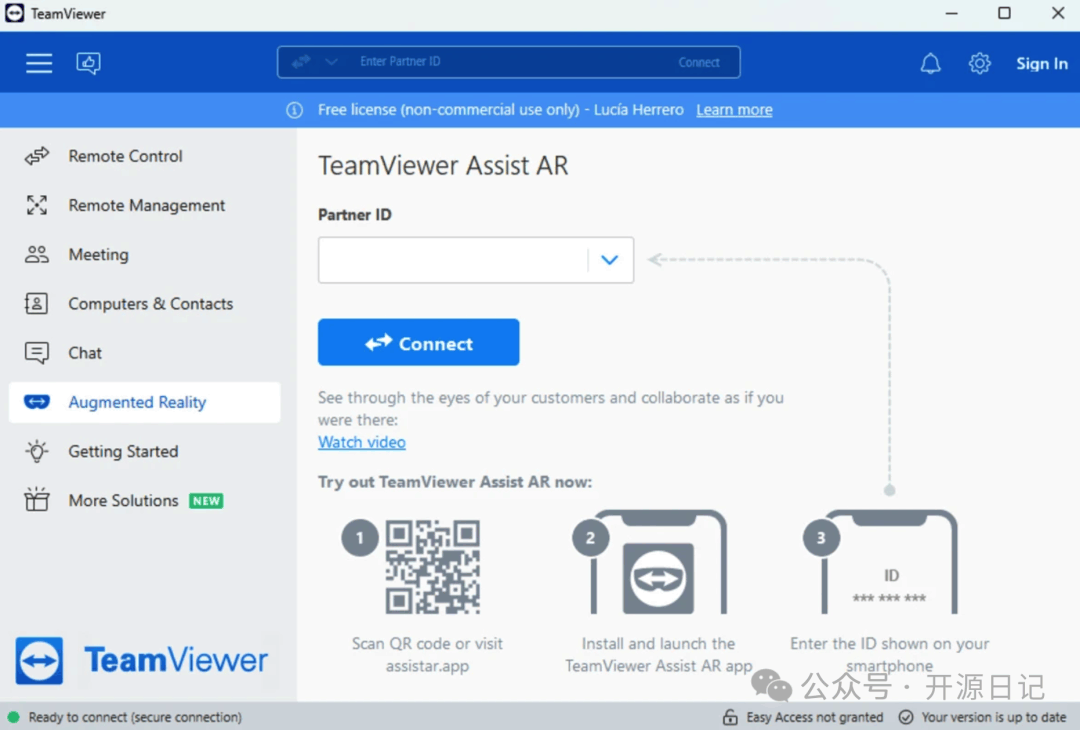Click the Meeting people icon
The width and height of the screenshot is (1080, 730).
(x=37, y=255)
